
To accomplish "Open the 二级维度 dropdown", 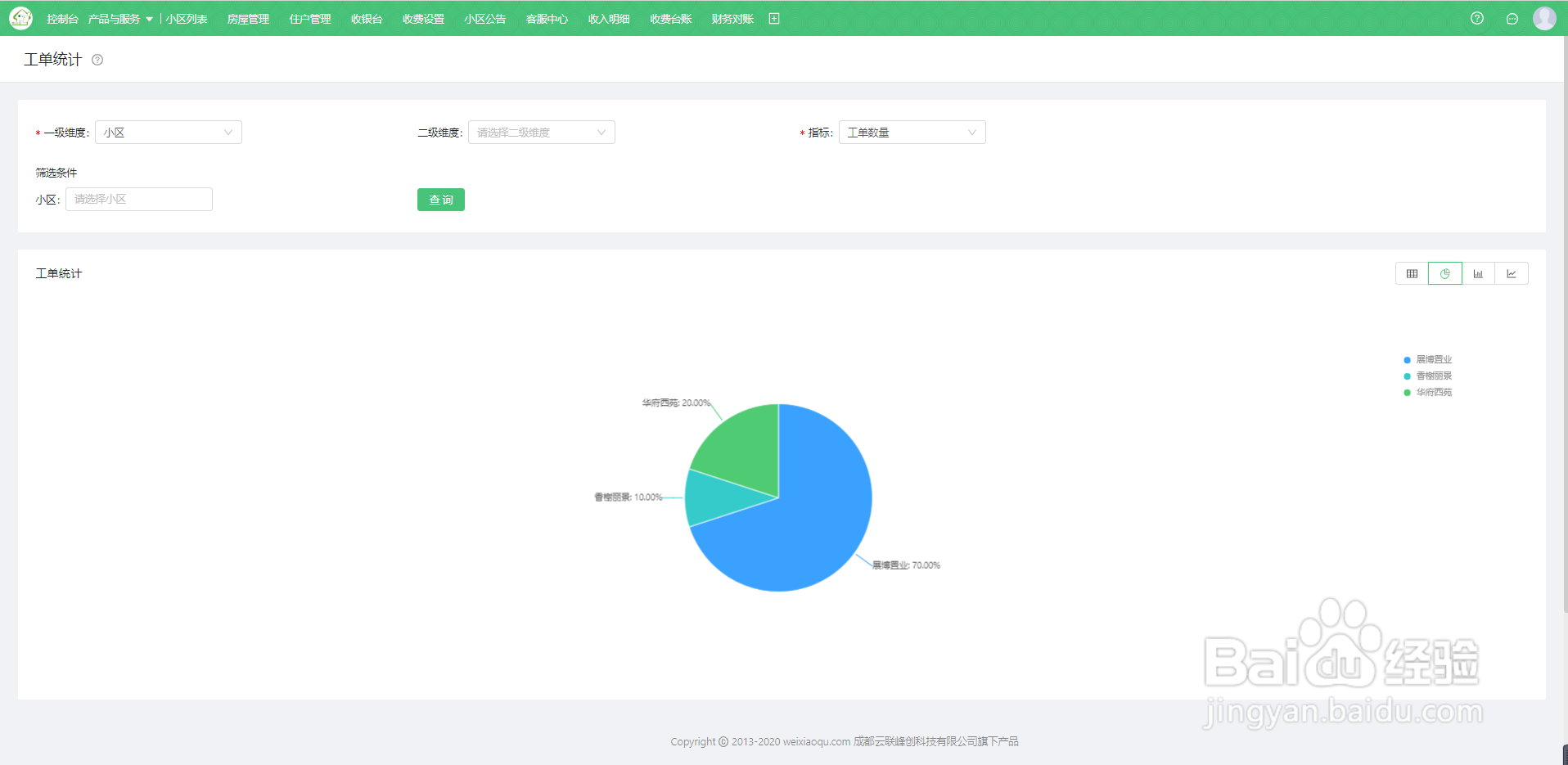I will (x=542, y=133).
